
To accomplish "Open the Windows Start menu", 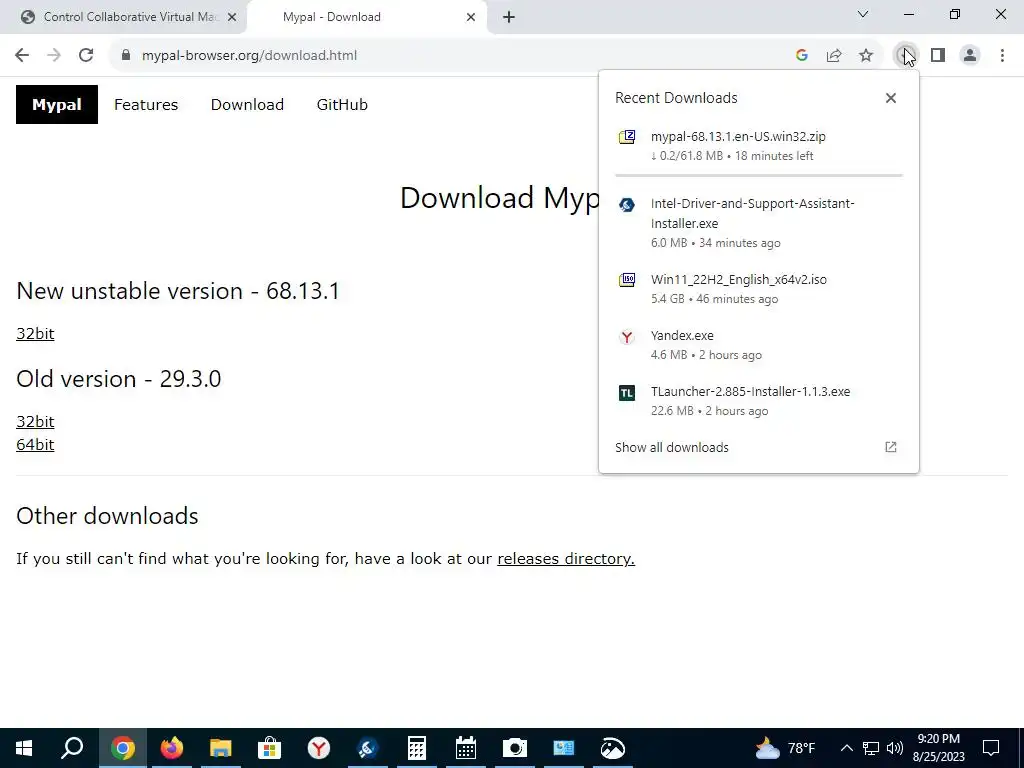I will coord(24,748).
